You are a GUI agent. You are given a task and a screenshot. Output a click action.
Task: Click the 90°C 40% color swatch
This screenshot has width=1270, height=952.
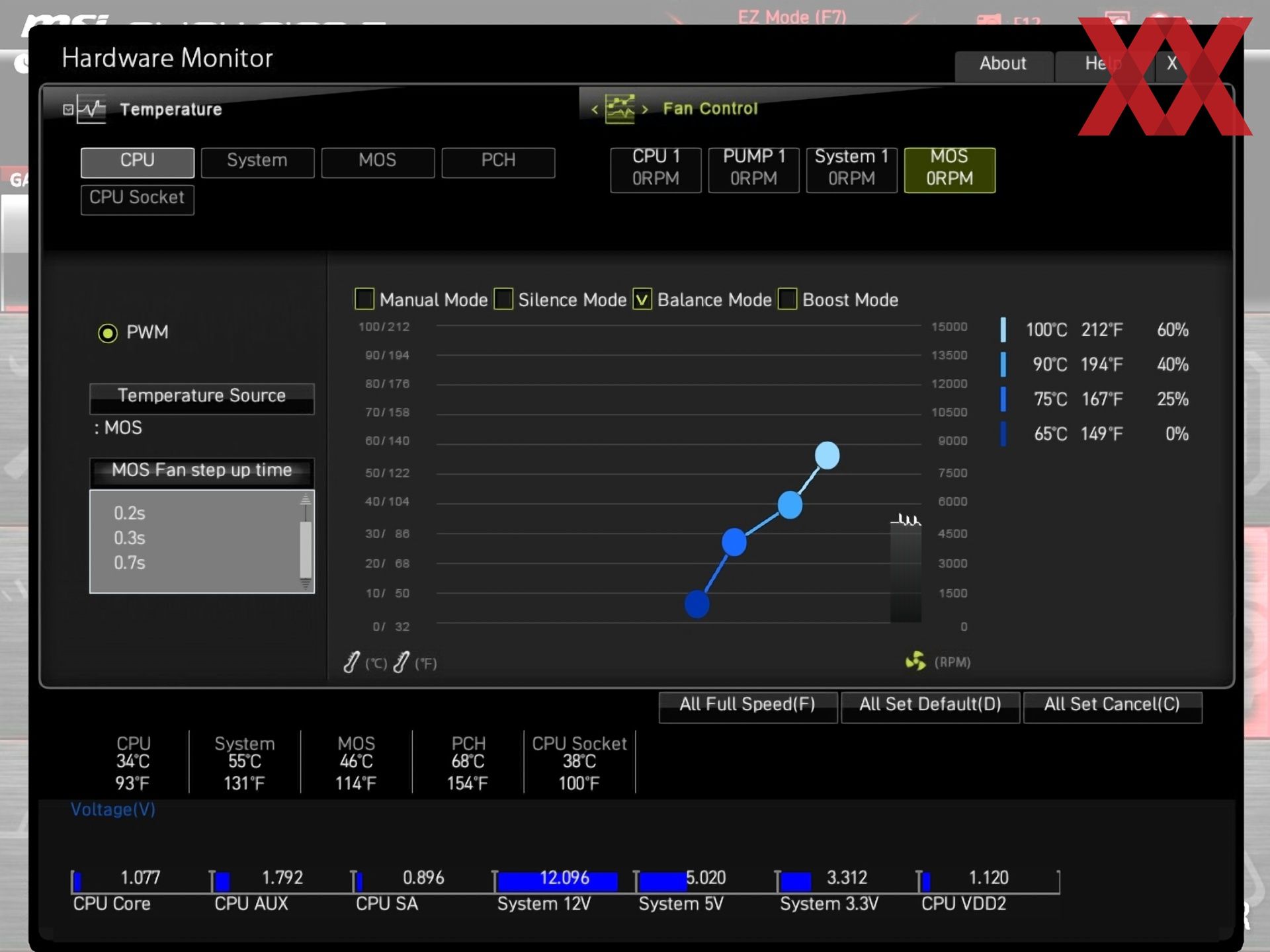click(1003, 364)
